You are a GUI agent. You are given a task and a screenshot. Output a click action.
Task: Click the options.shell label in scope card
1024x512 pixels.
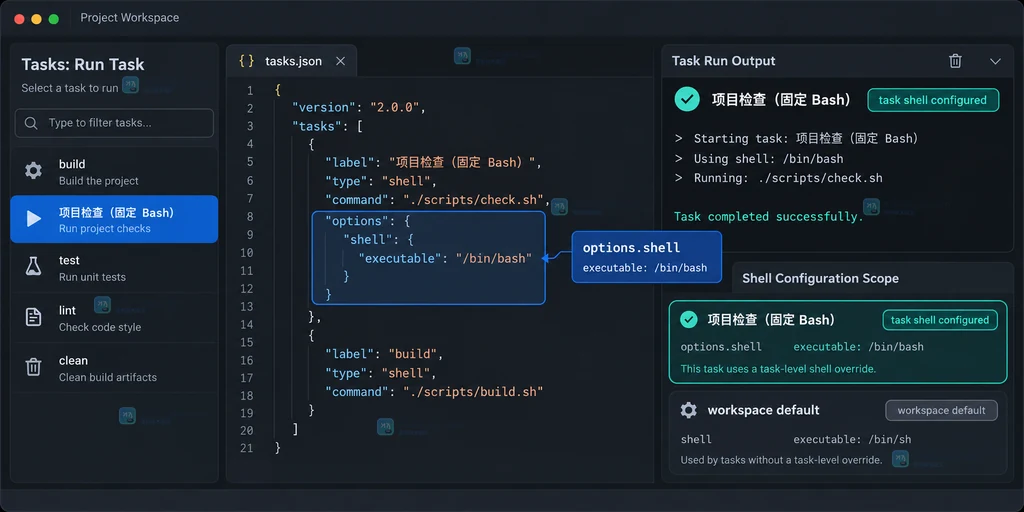click(721, 347)
